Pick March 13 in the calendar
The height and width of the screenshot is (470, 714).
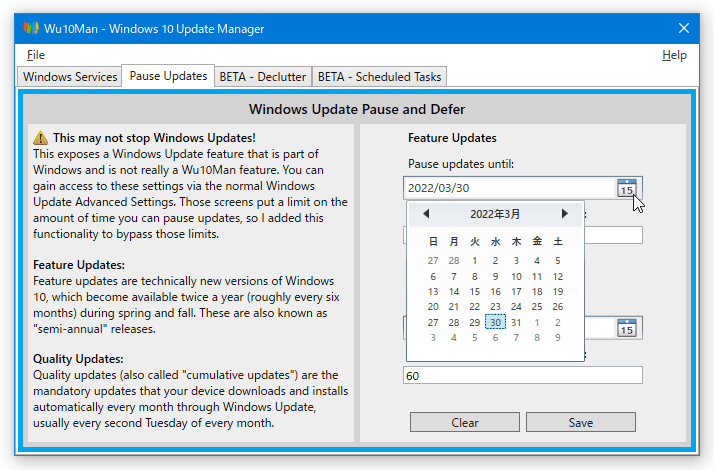coord(433,291)
